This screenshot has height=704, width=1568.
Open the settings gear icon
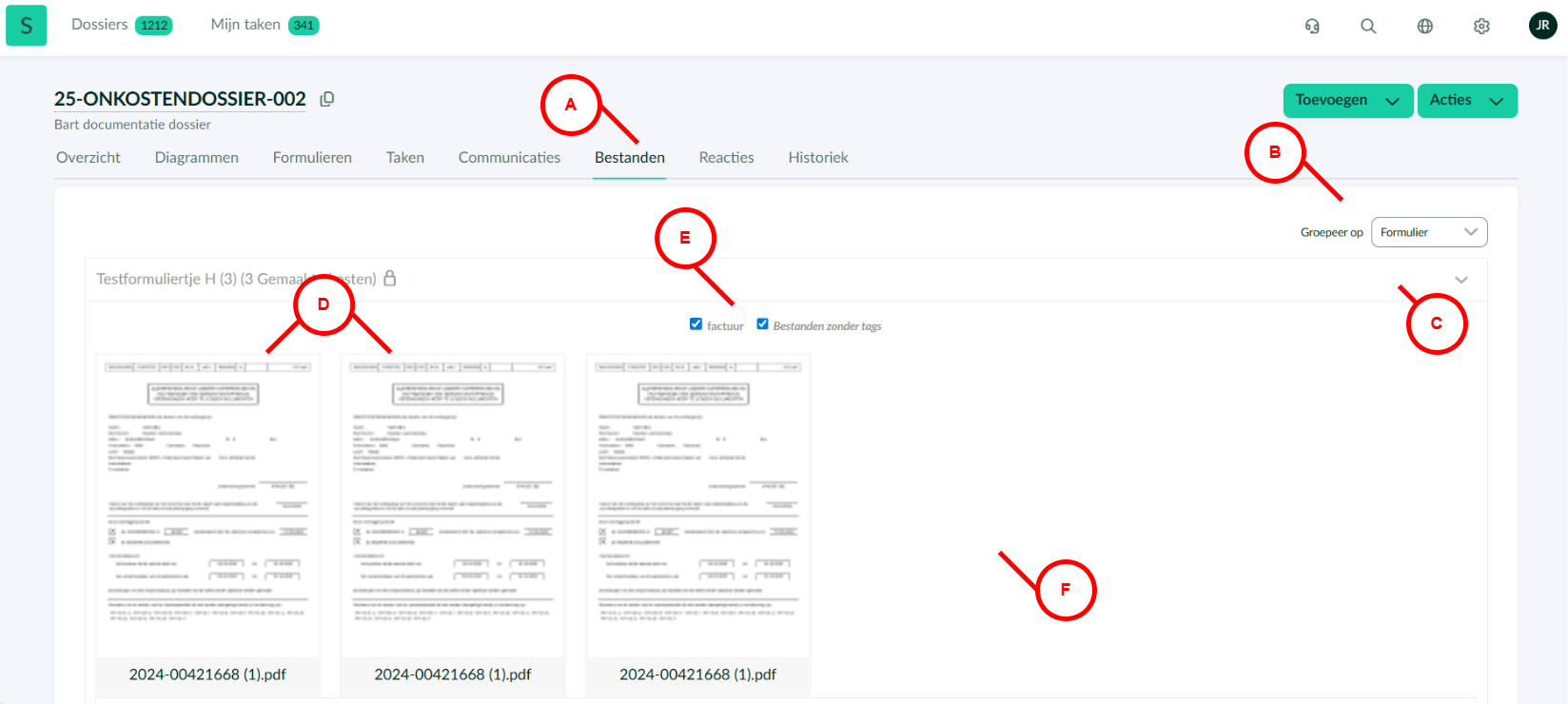tap(1481, 27)
